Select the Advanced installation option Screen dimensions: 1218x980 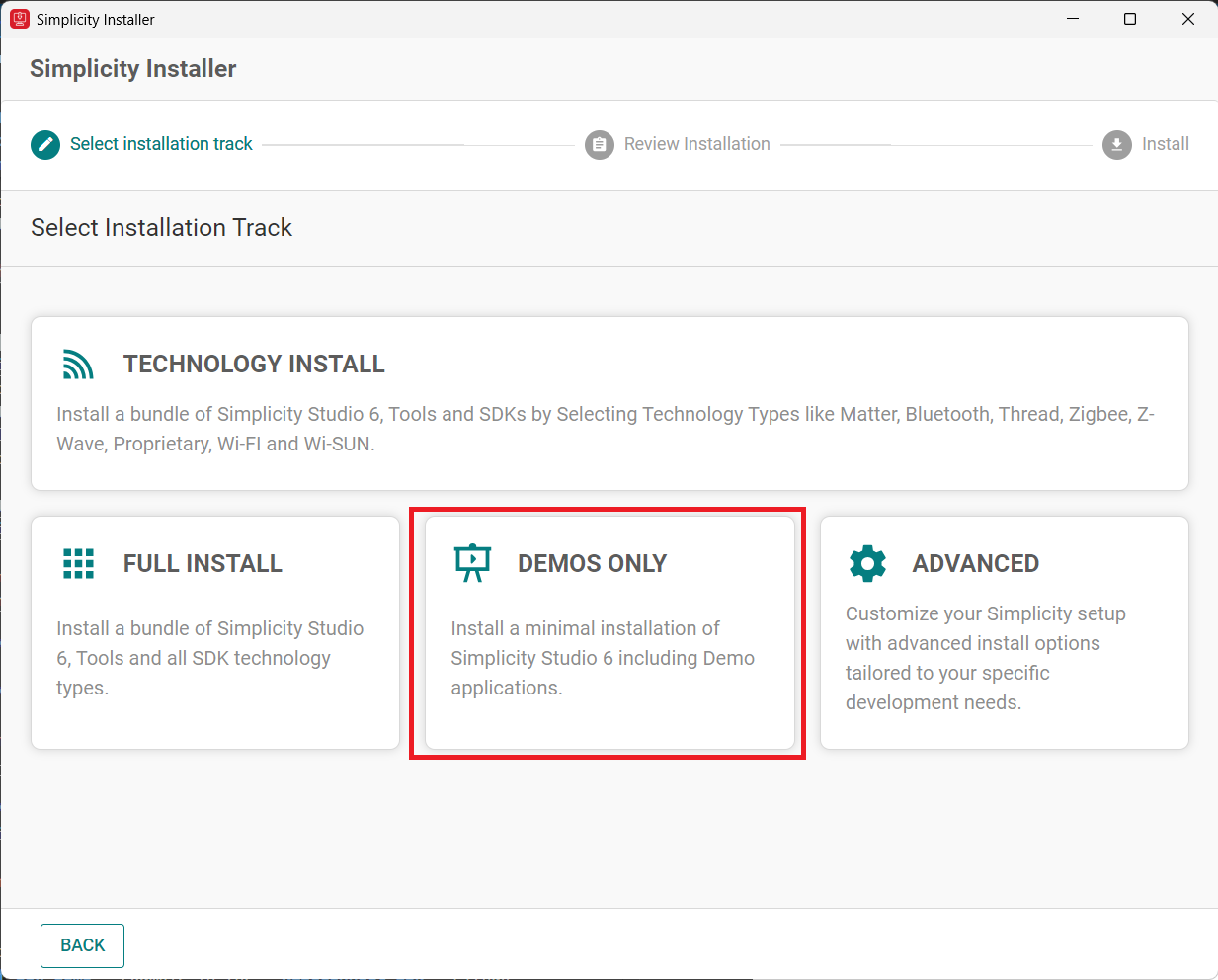point(1003,632)
